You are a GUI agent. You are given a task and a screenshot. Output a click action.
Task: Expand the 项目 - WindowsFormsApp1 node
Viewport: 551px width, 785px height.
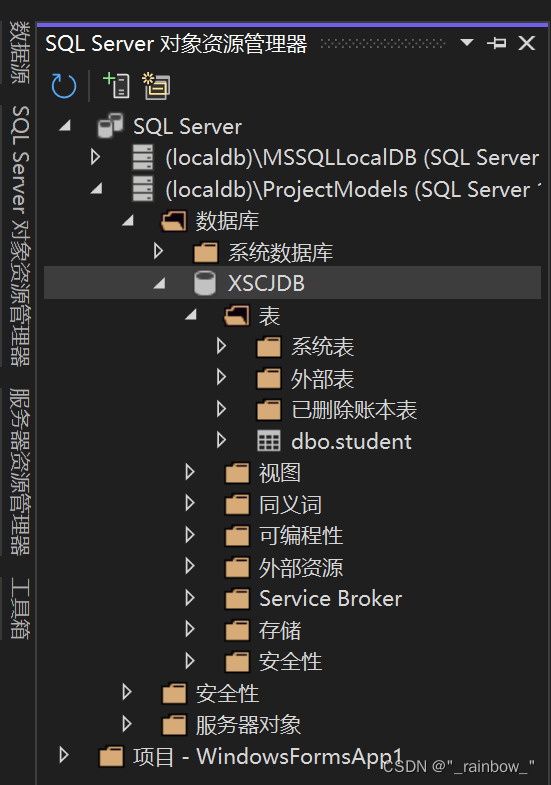pyautogui.click(x=64, y=755)
